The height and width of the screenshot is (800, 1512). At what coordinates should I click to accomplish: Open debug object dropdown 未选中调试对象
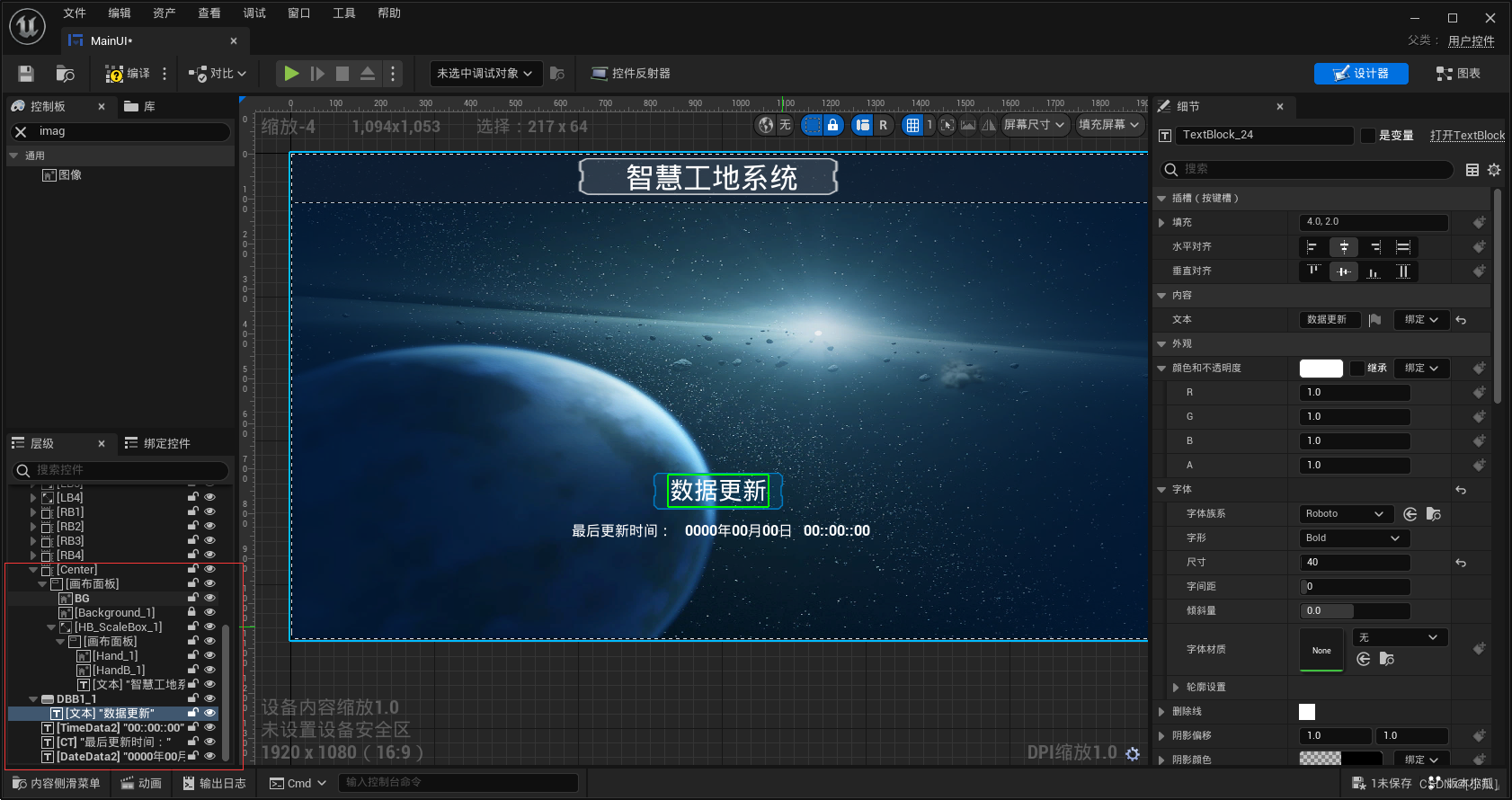485,74
